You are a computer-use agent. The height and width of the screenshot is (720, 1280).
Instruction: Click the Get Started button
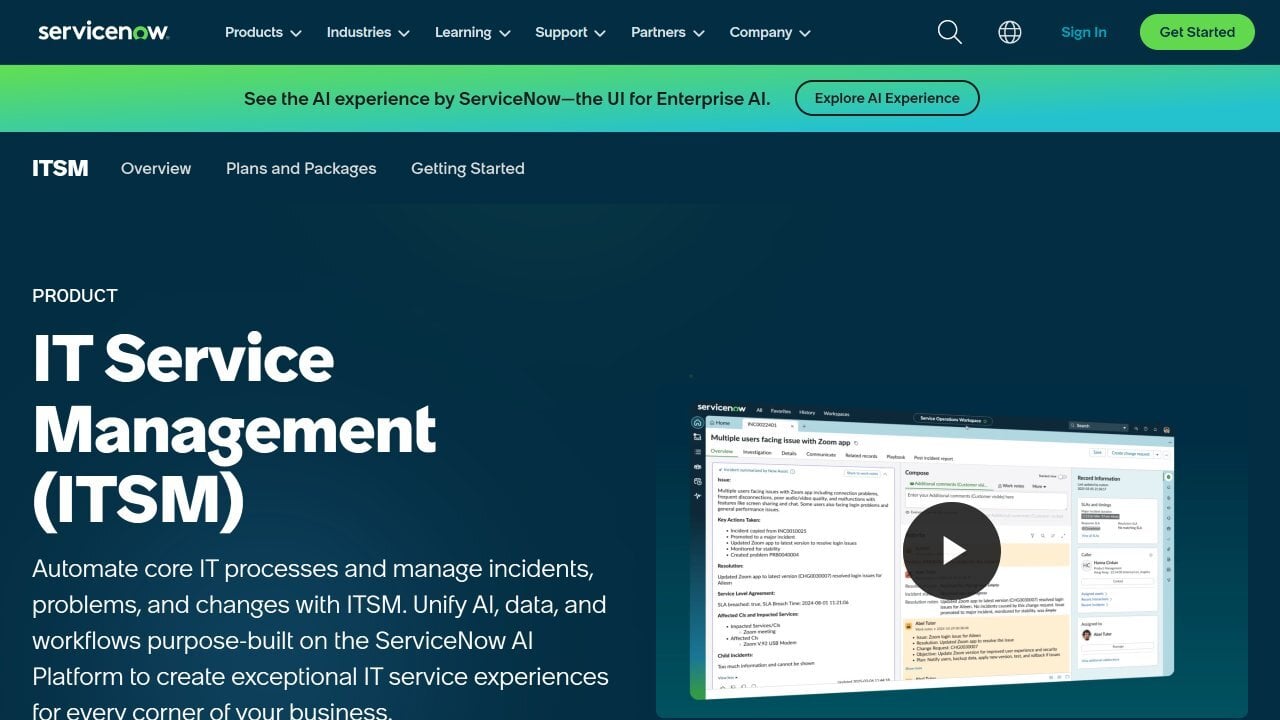1197,31
